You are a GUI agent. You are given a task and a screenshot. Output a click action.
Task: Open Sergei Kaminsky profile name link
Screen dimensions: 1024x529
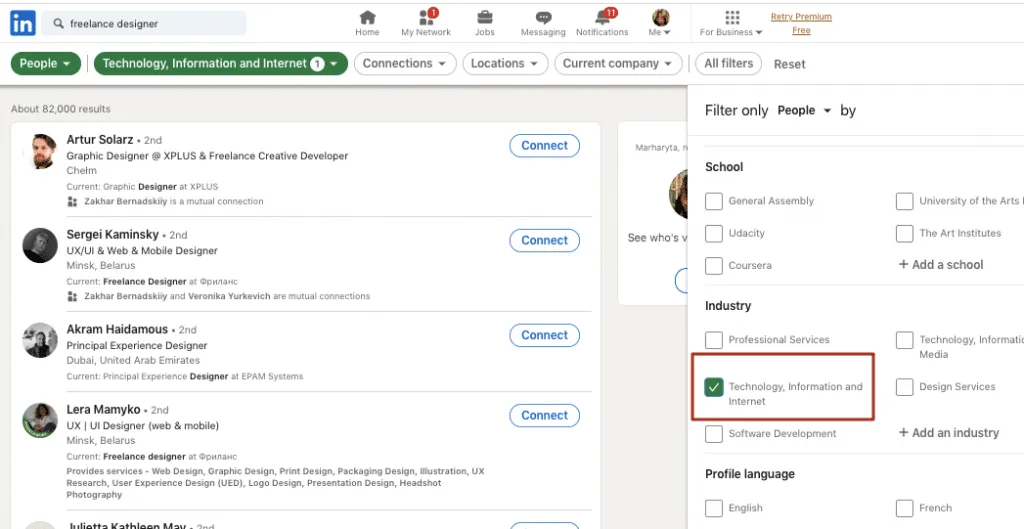point(113,234)
